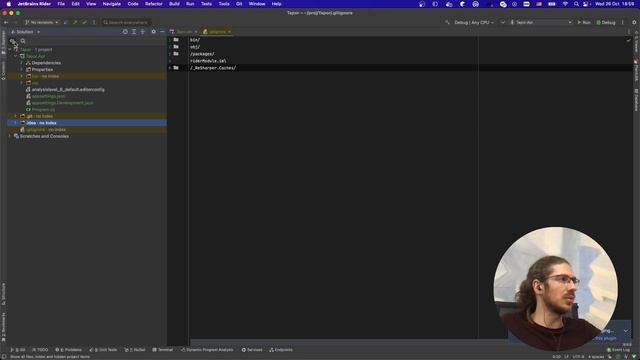Open the Unit Tests tool window
The height and width of the screenshot is (360, 640).
103,350
